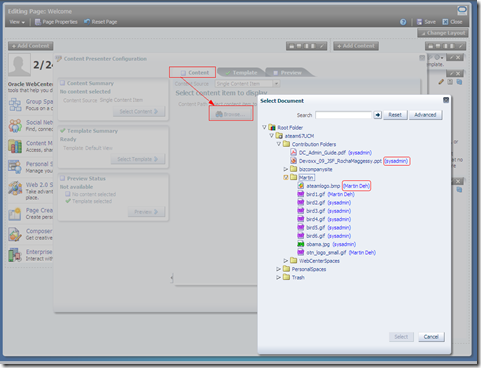Select the Devoxx ppt file icon

pyautogui.click(x=294, y=161)
